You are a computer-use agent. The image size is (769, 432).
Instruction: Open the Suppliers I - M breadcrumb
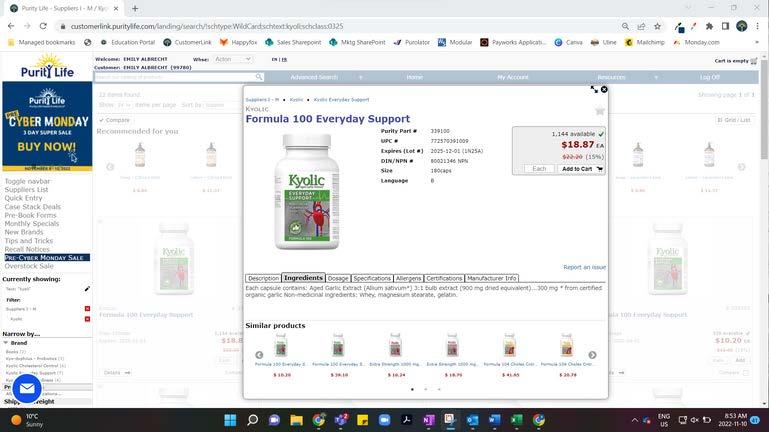(262, 100)
